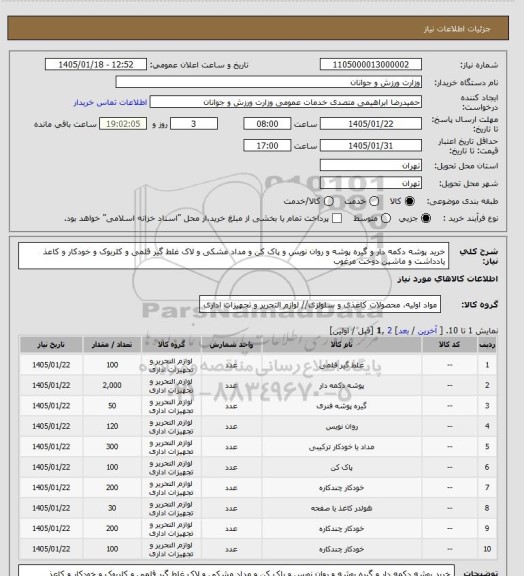
Task: Click the remaining days field showing 3
Action: (194, 123)
